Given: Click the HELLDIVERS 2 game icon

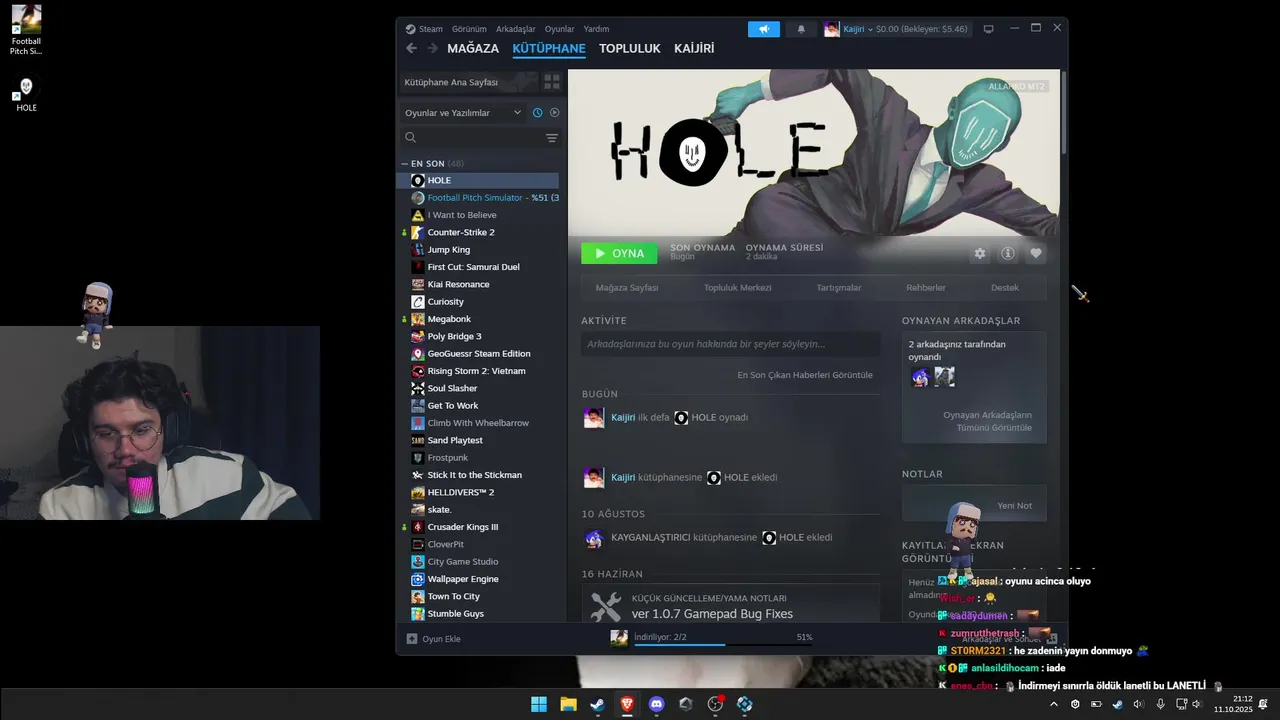Looking at the screenshot, I should pyautogui.click(x=418, y=493).
